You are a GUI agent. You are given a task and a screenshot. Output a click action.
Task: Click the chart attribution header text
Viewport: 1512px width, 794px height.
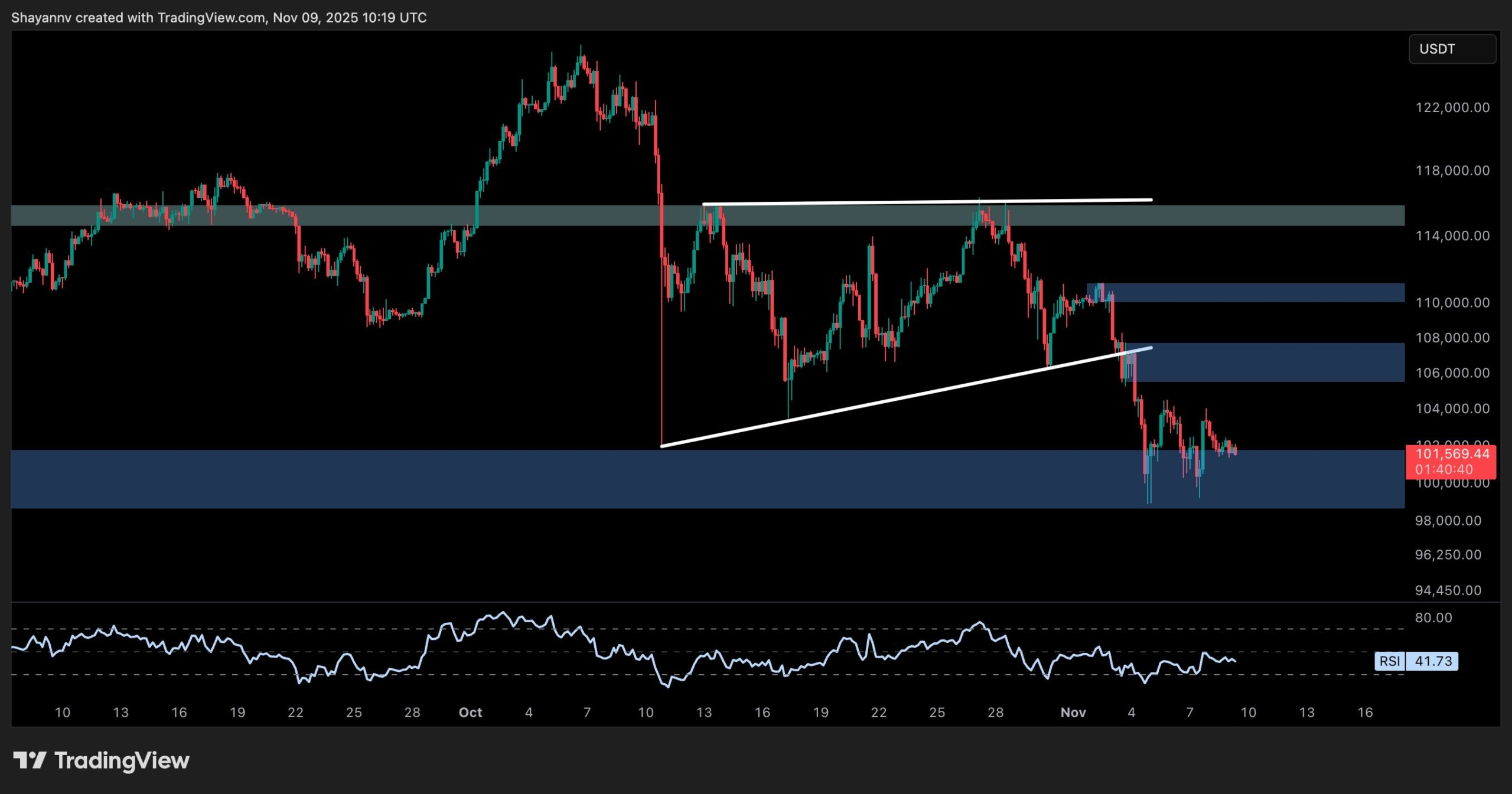click(219, 18)
